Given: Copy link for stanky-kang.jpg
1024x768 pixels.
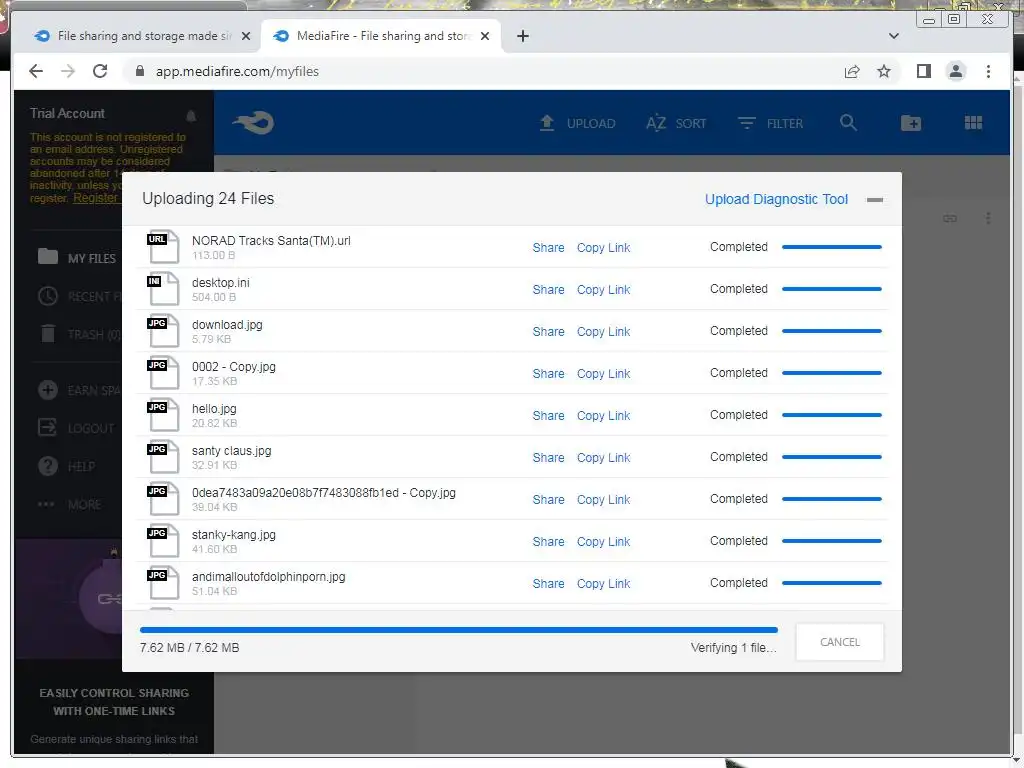Looking at the screenshot, I should click(603, 541).
